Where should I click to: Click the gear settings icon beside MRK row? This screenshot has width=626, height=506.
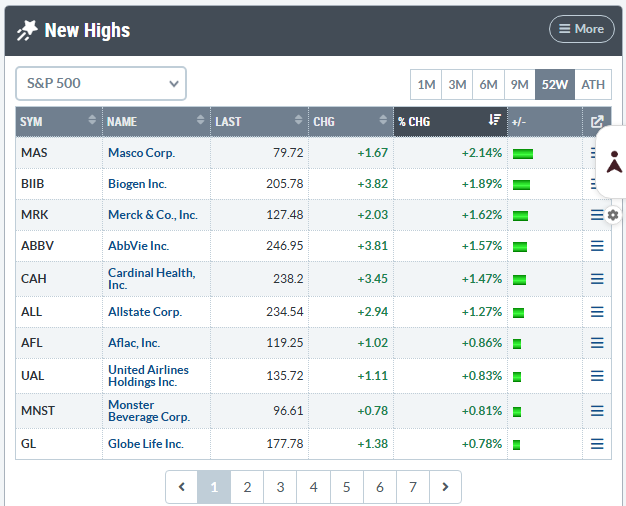(x=613, y=215)
